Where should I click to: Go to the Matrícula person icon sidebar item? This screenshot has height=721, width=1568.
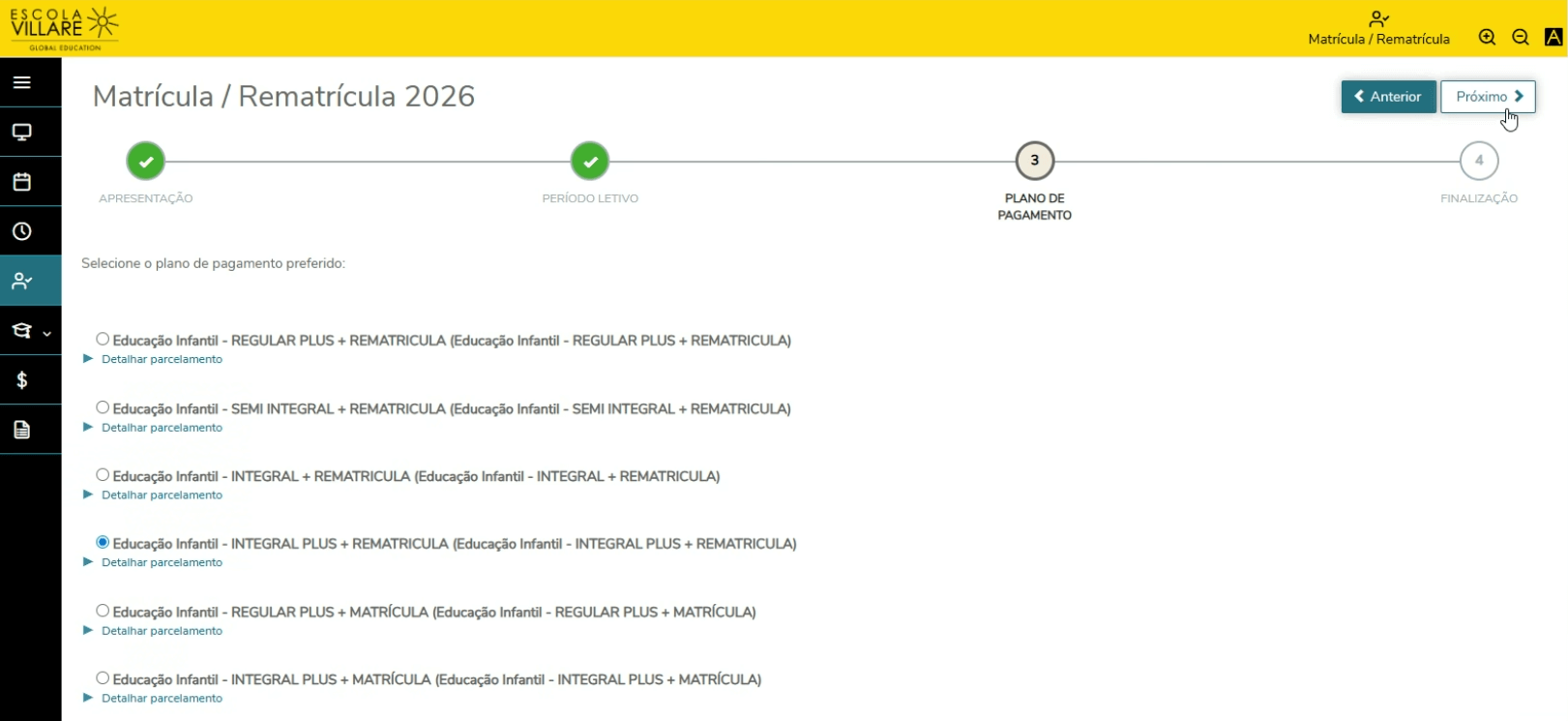[x=22, y=281]
